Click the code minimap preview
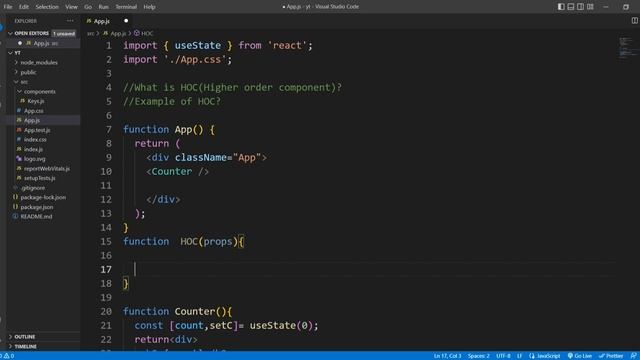The height and width of the screenshot is (360, 640). (628, 48)
